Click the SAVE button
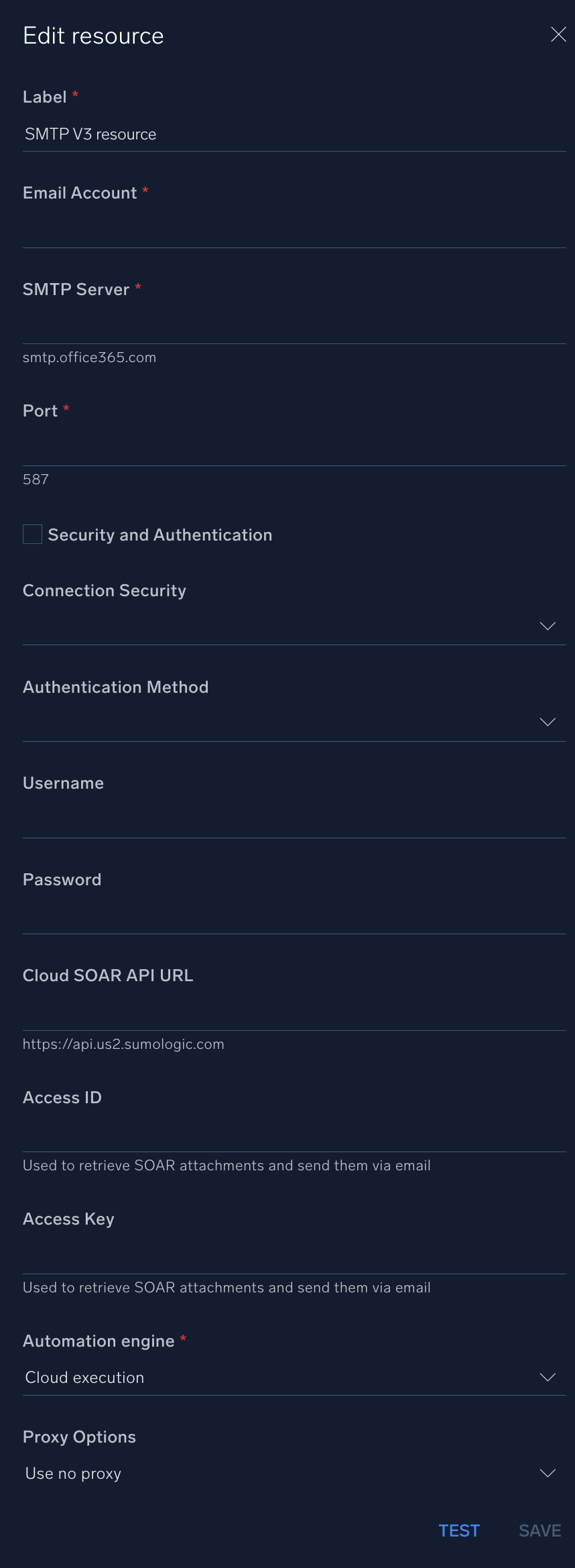This screenshot has width=575, height=1568. tap(539, 1531)
